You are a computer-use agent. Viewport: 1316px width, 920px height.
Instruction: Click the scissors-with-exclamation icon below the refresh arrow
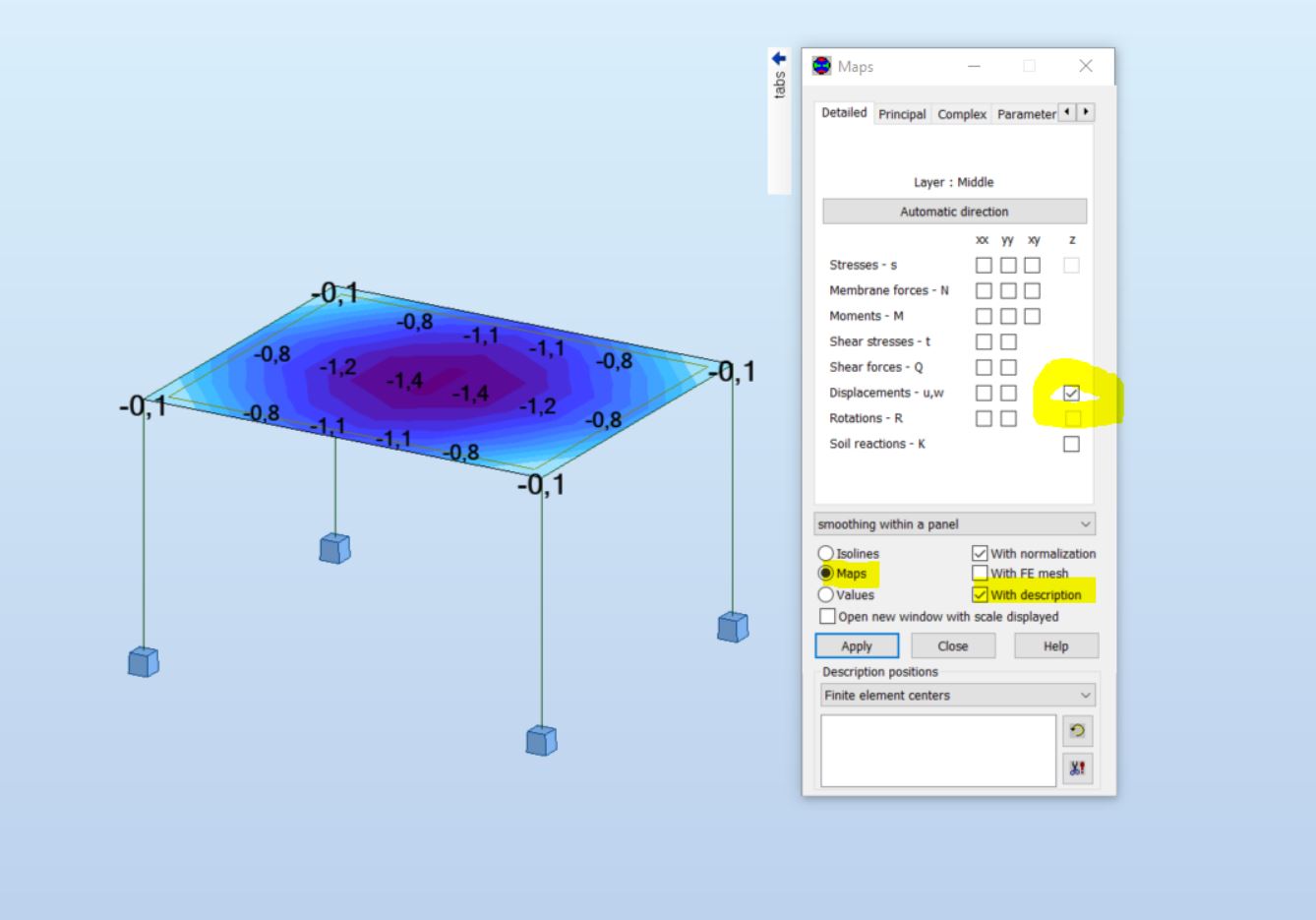click(x=1078, y=768)
